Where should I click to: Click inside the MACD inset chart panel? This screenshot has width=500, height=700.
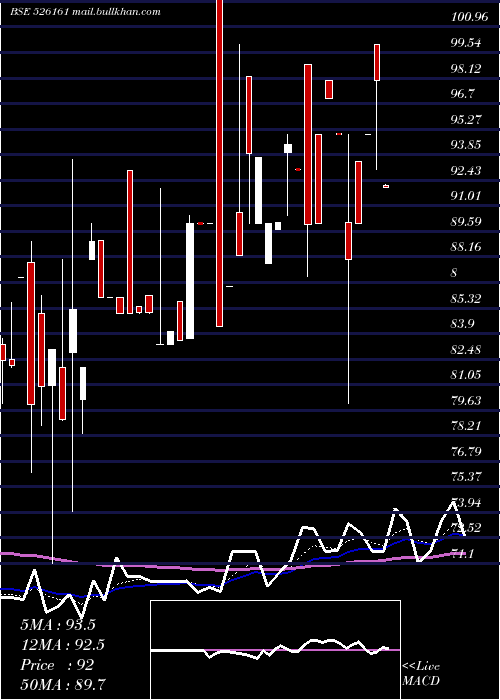coord(275,650)
